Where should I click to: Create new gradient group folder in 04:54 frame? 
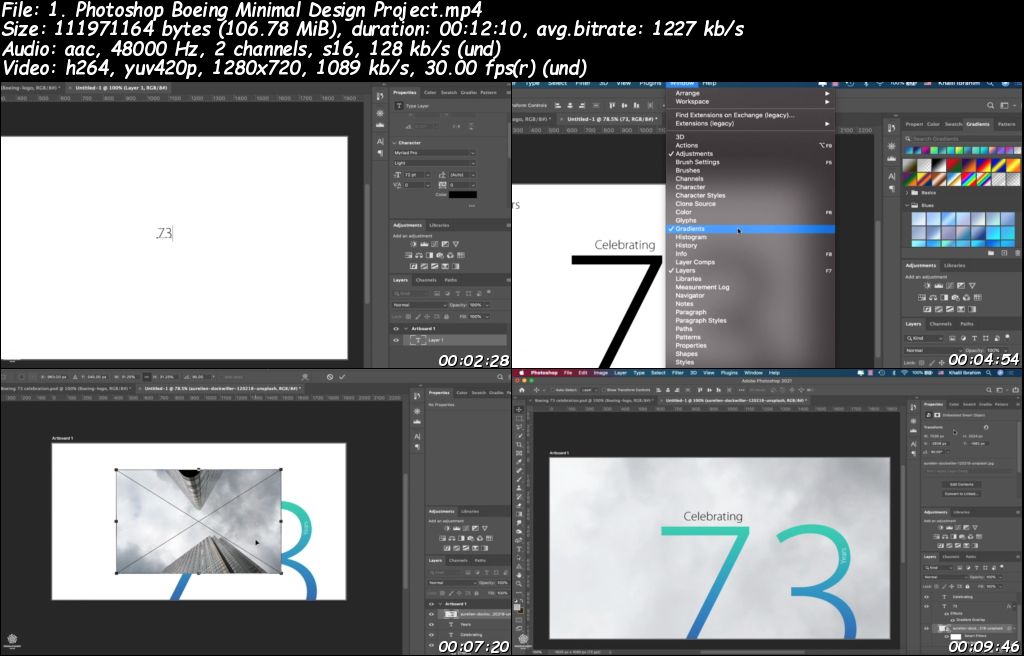click(x=991, y=253)
